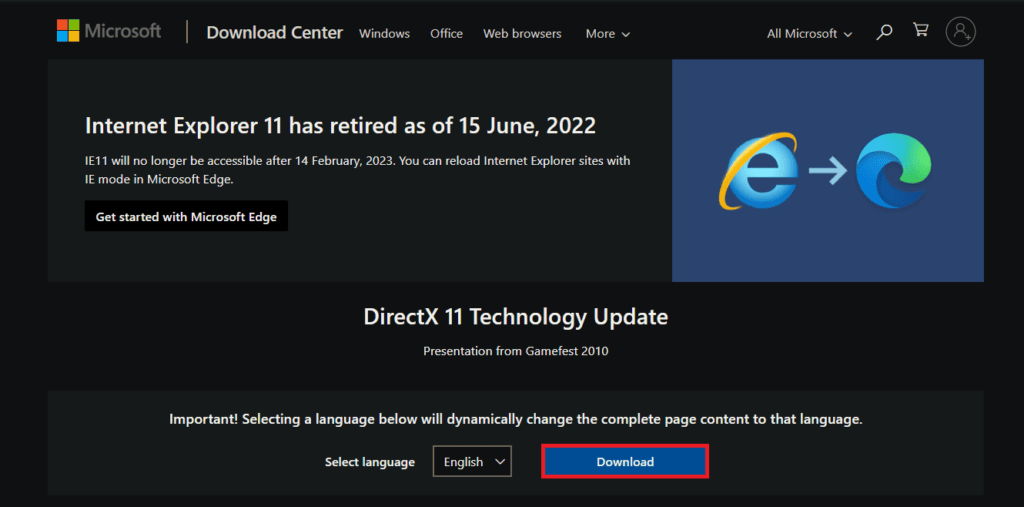Viewport: 1024px width, 507px height.
Task: Click the blue Download button
Action: [x=625, y=461]
